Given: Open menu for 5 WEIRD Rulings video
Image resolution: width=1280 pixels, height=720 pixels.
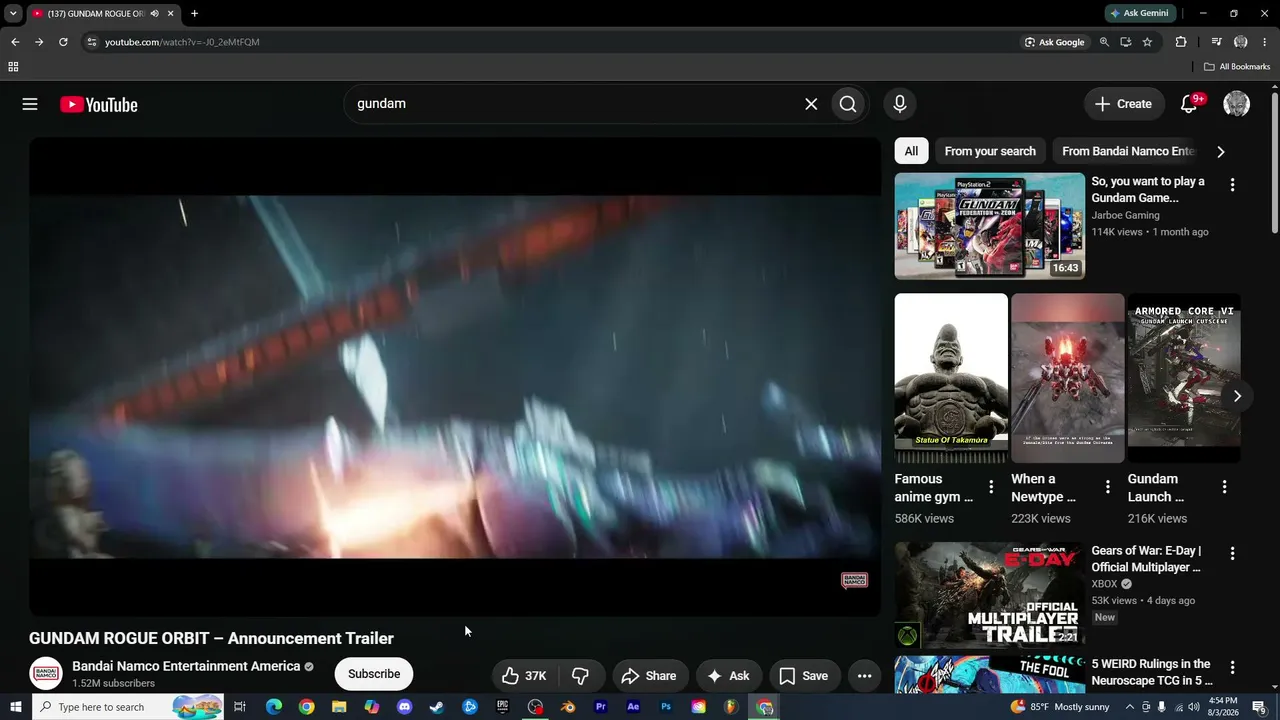Looking at the screenshot, I should click(x=1232, y=667).
